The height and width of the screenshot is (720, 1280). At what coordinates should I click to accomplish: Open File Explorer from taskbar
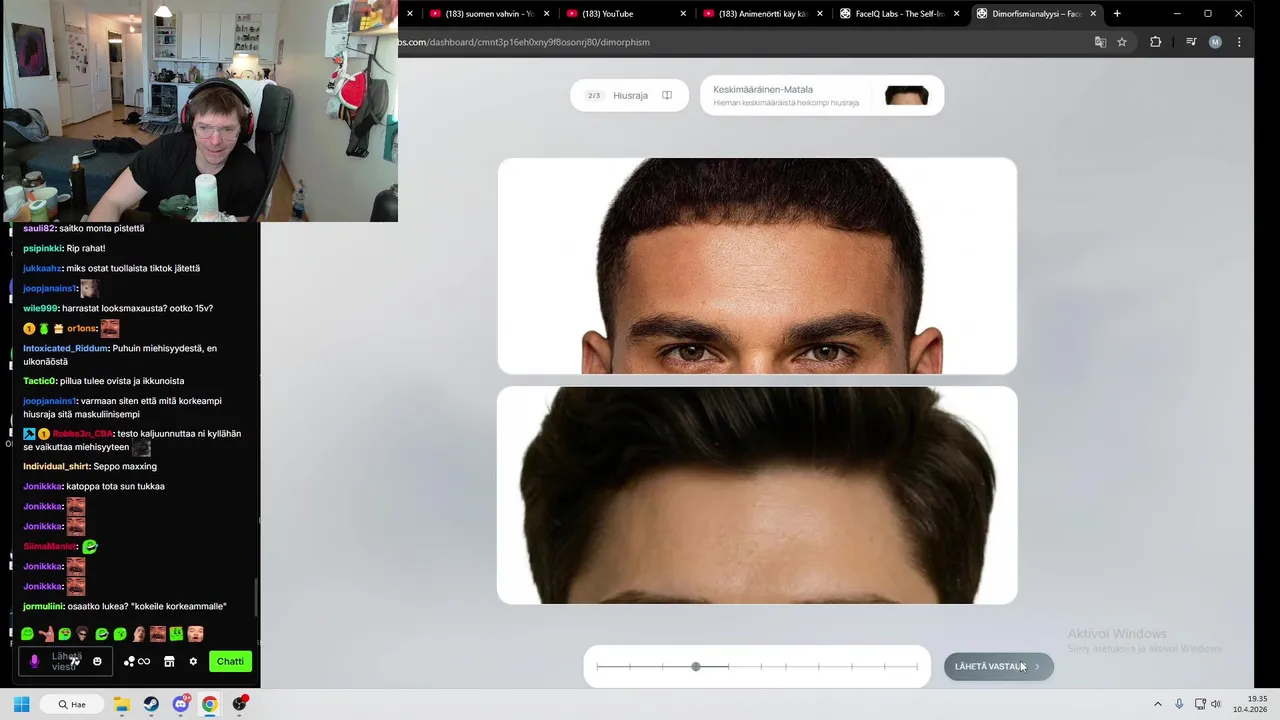point(122,704)
